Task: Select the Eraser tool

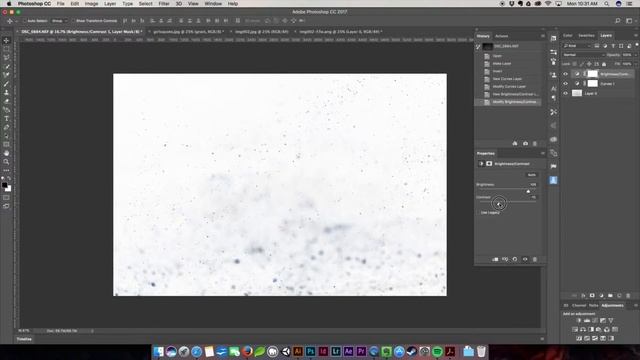Action: (x=6, y=101)
